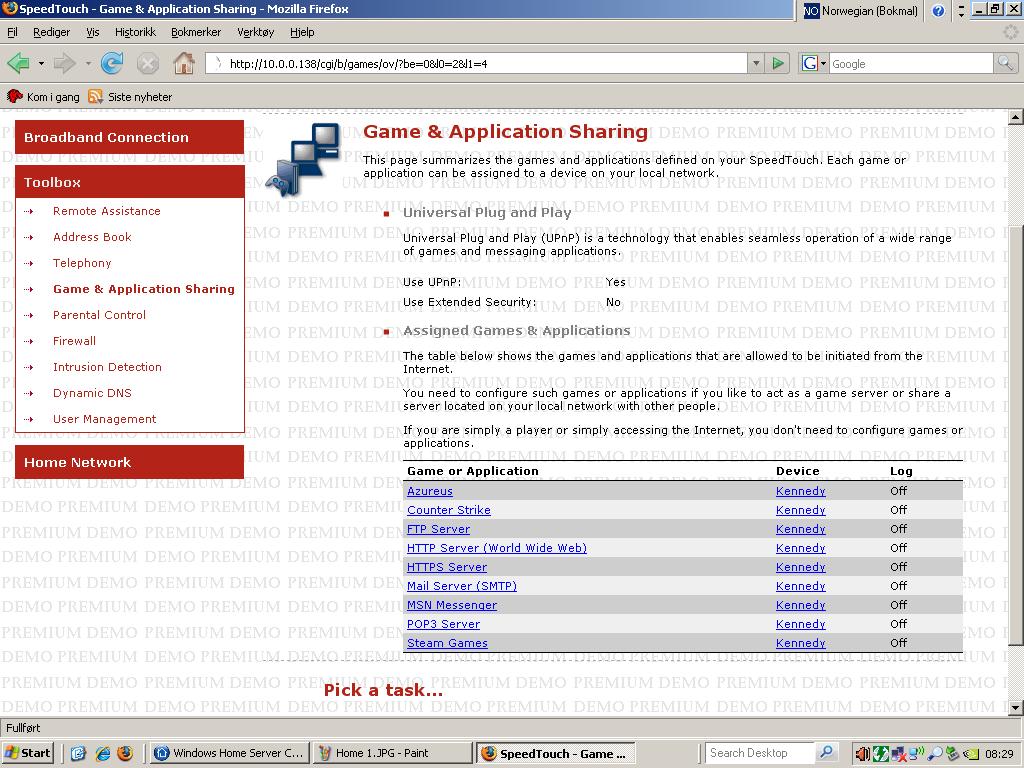Open the FTP Server link
Screen dimensions: 1024x768
pyautogui.click(x=438, y=529)
